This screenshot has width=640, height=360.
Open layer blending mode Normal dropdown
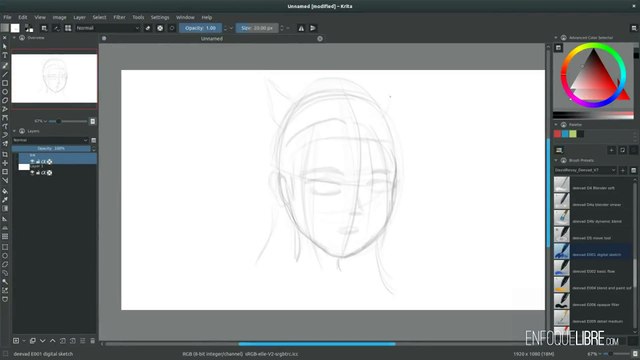[x=51, y=140]
